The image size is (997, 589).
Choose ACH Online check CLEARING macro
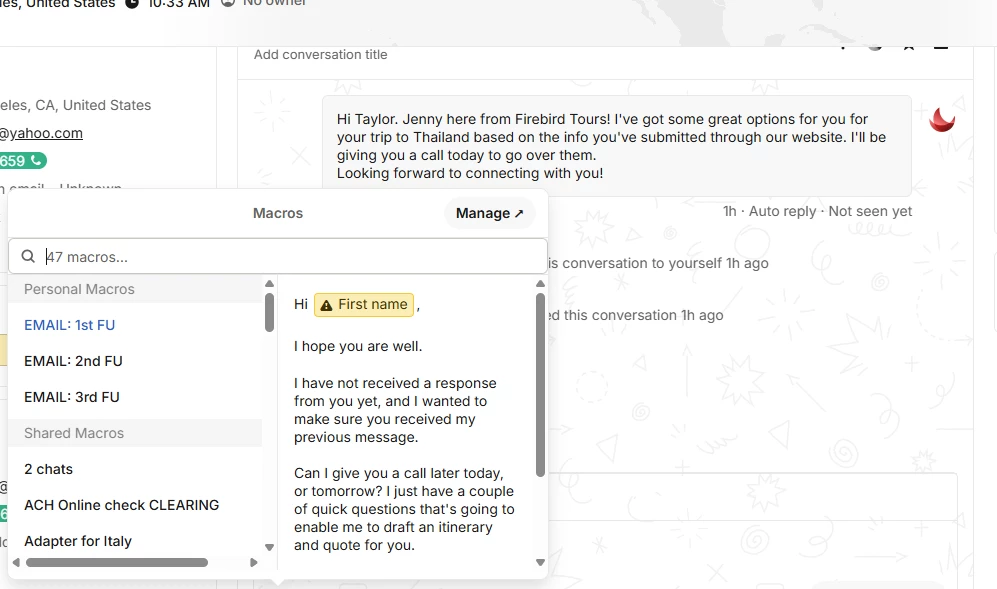(121, 505)
